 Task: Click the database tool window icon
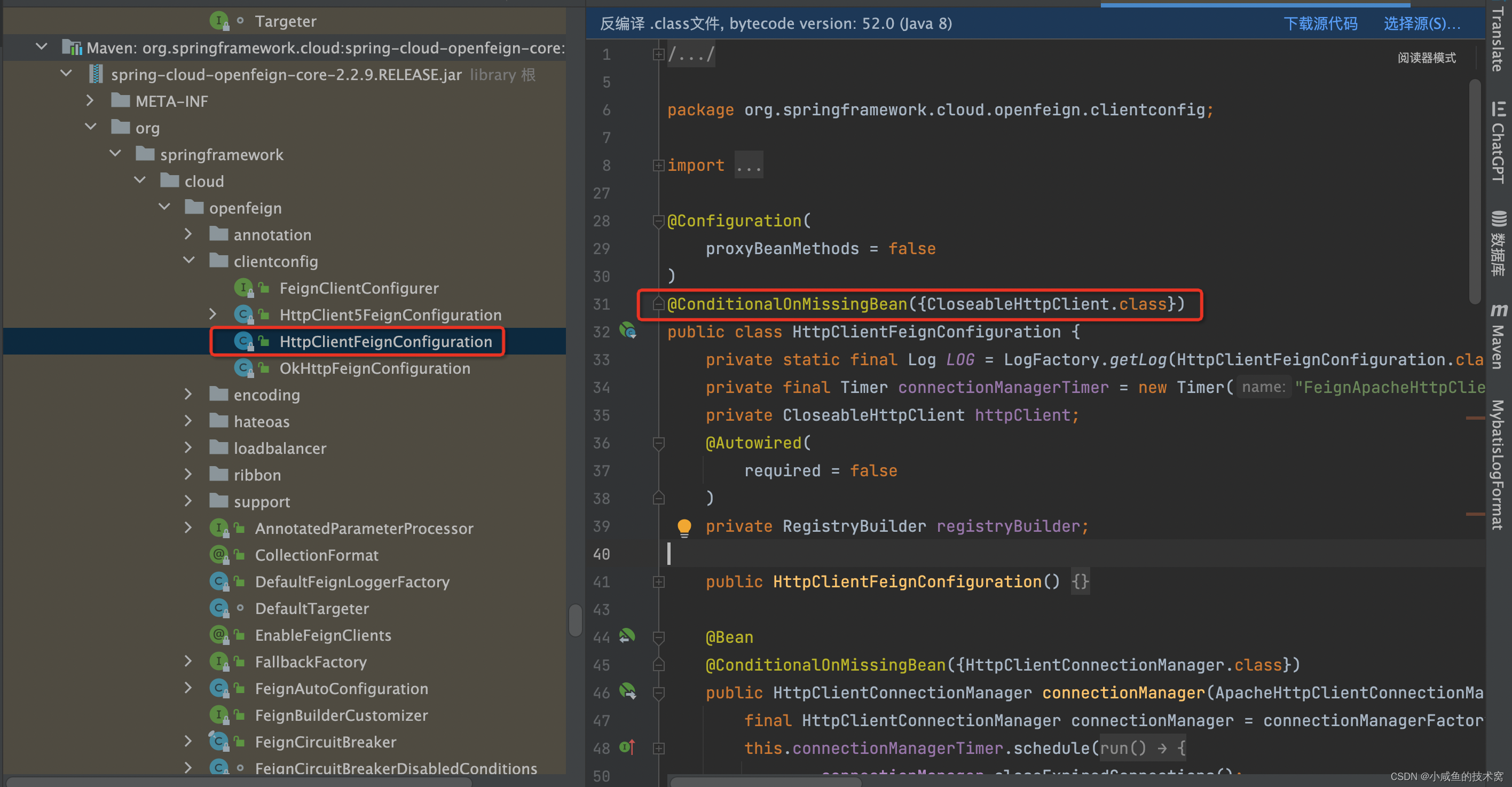click(x=1499, y=218)
